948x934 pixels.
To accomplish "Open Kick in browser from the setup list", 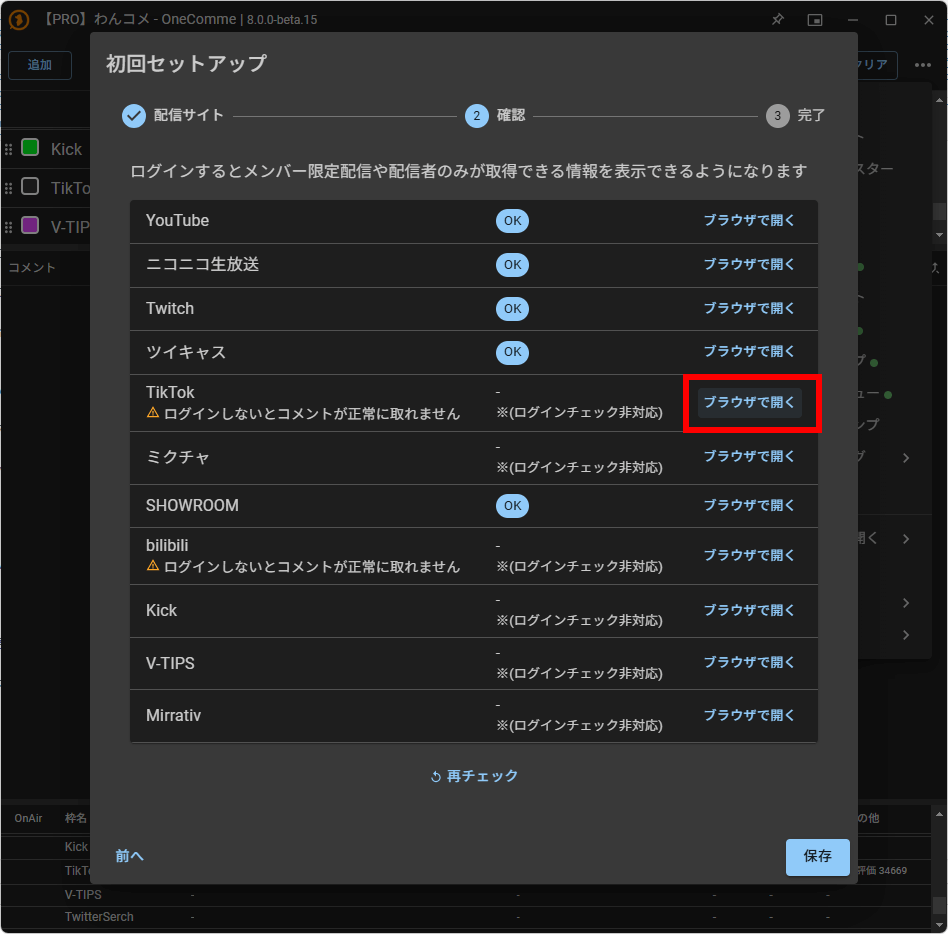I will coord(749,610).
